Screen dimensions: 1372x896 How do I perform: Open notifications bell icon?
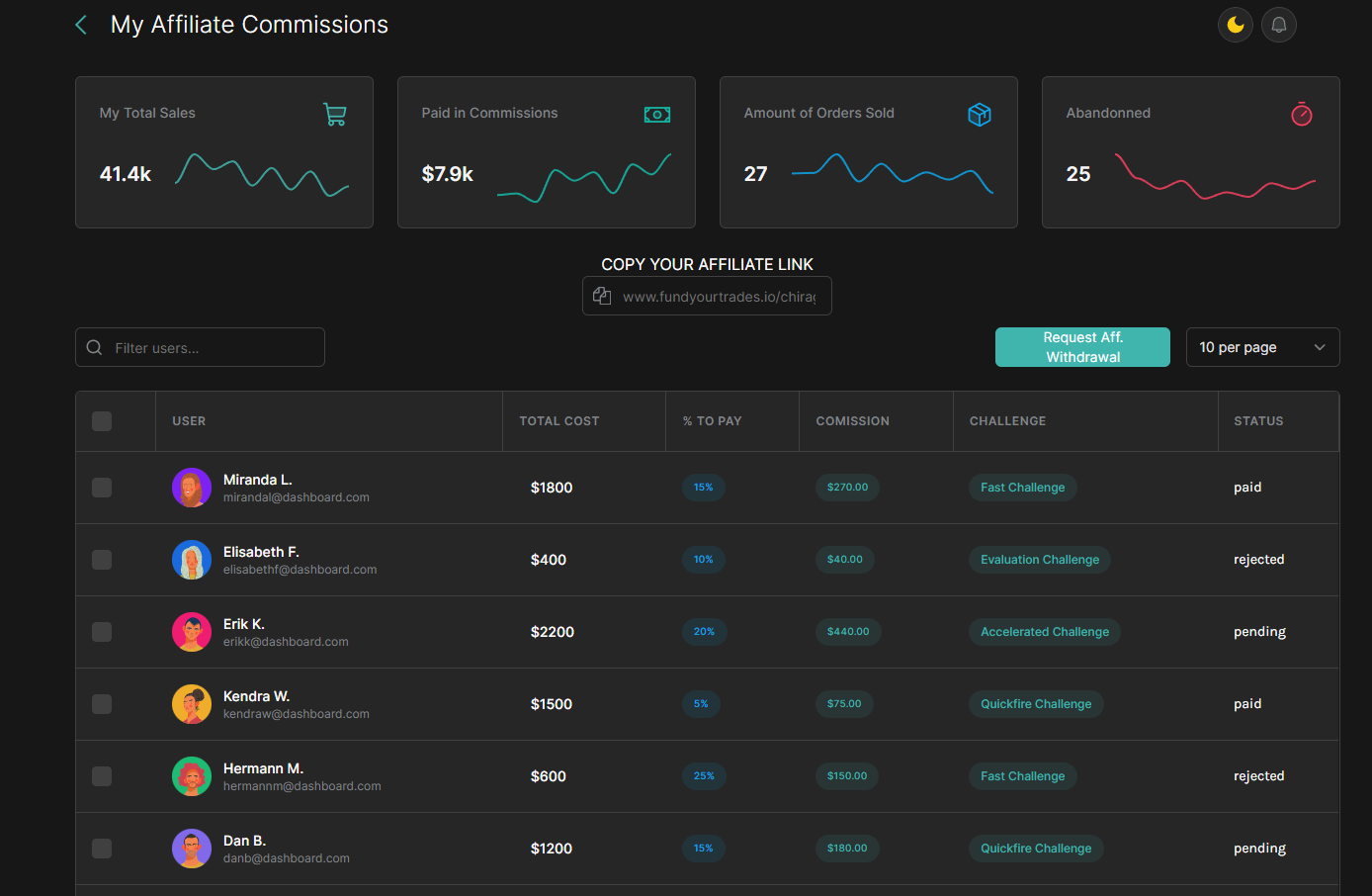click(x=1279, y=25)
